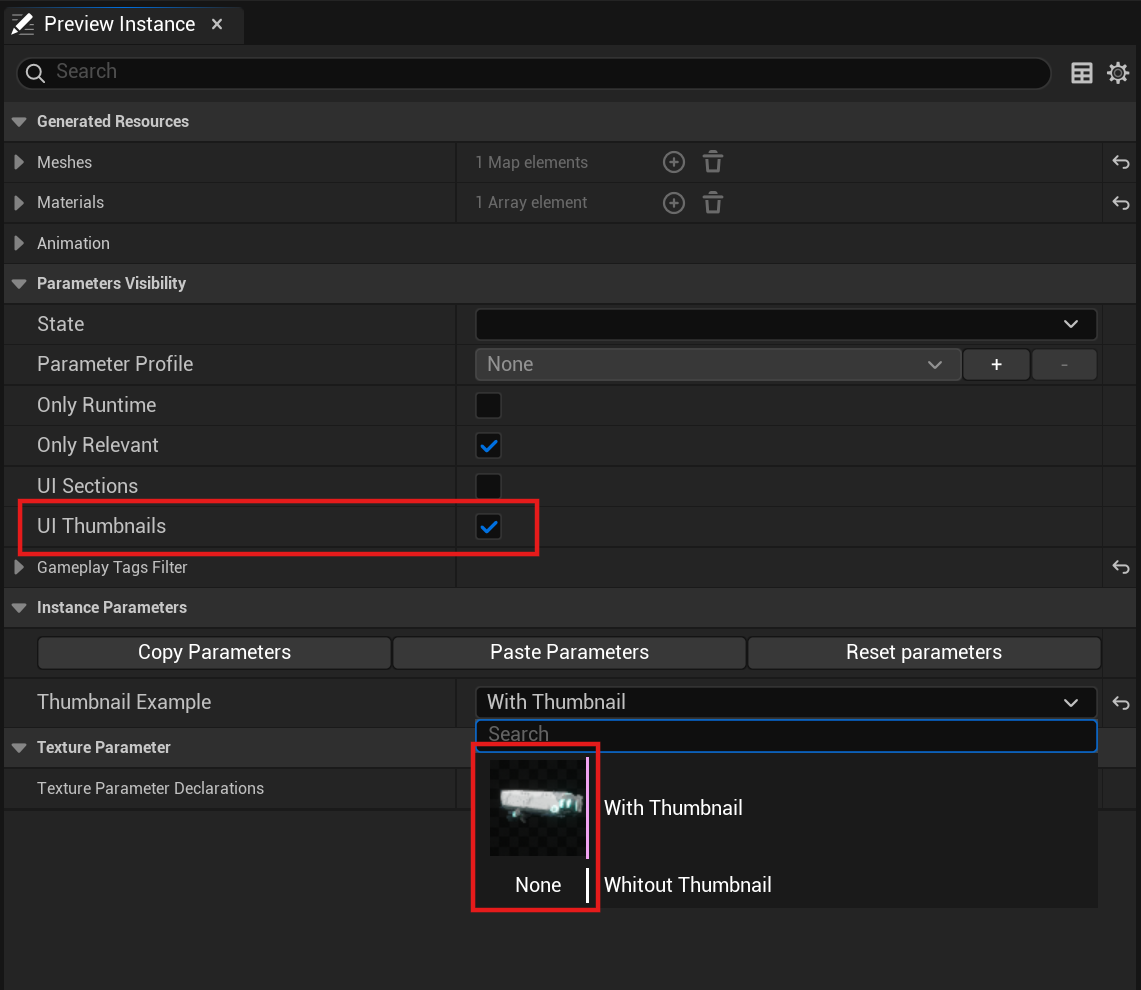1141x990 pixels.
Task: Click the mesh thumbnail image in dropdown
Action: click(x=538, y=808)
